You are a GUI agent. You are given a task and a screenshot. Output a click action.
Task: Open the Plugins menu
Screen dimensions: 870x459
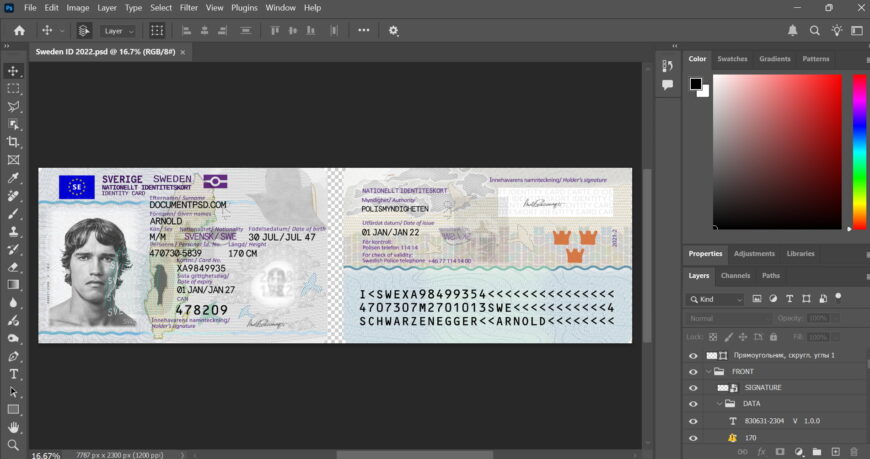coord(244,8)
